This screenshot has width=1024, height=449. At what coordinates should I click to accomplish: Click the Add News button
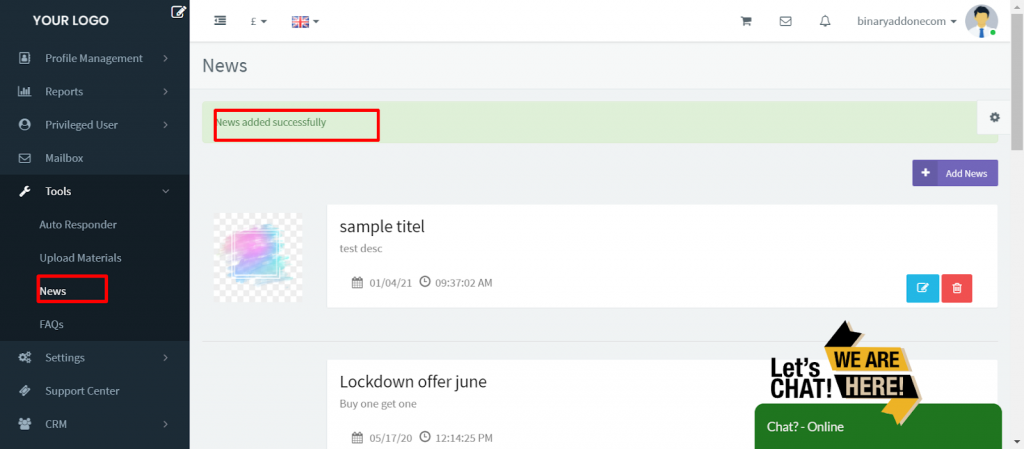(955, 173)
